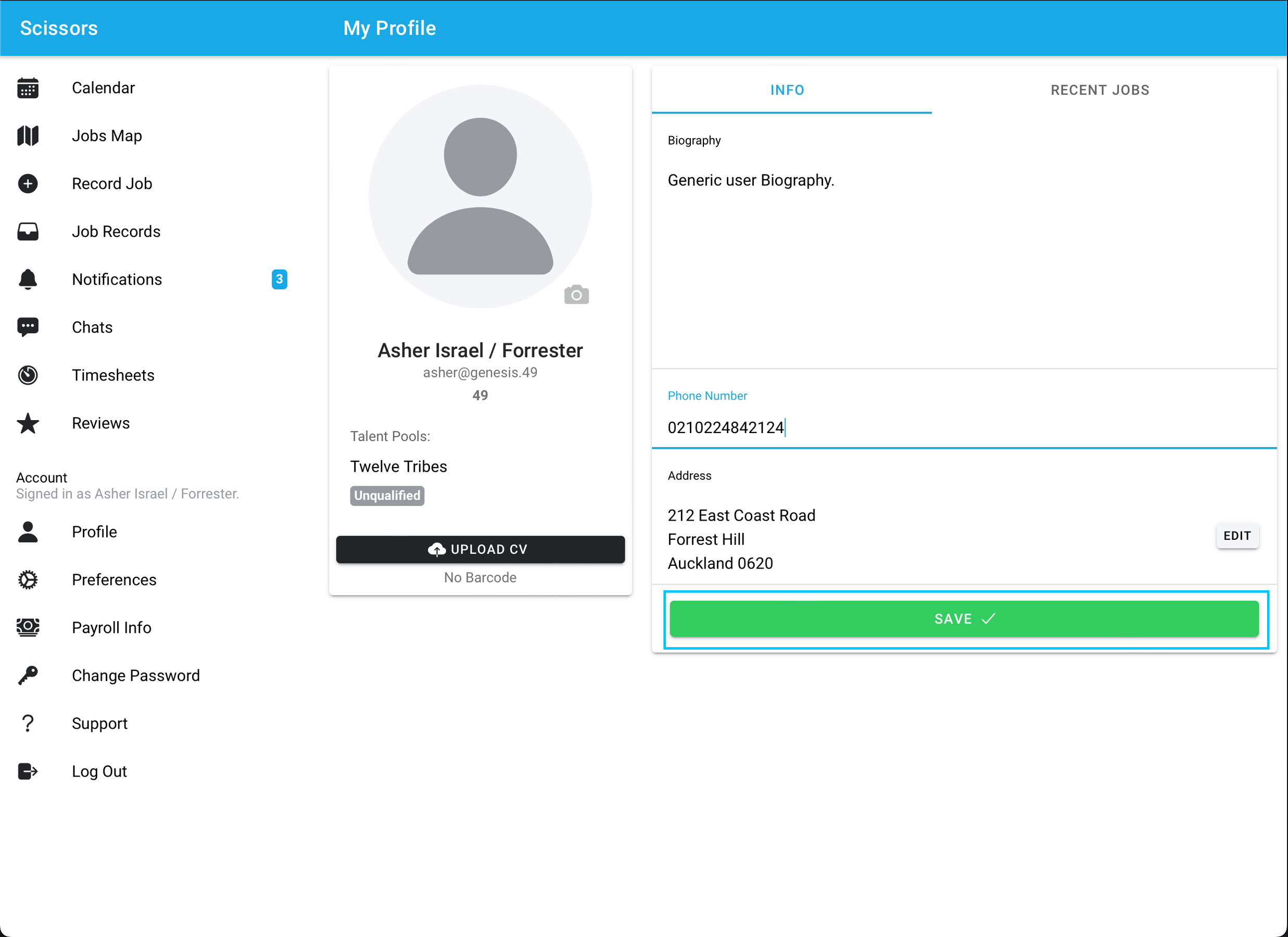Image resolution: width=1288 pixels, height=937 pixels.
Task: Open the Notifications bell icon
Action: 28,279
